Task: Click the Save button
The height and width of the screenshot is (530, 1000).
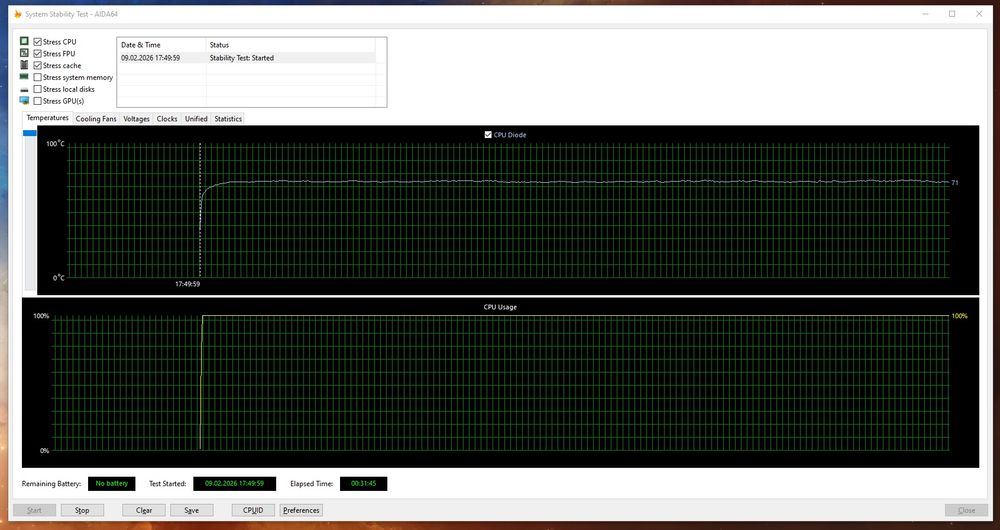Action: [x=191, y=510]
